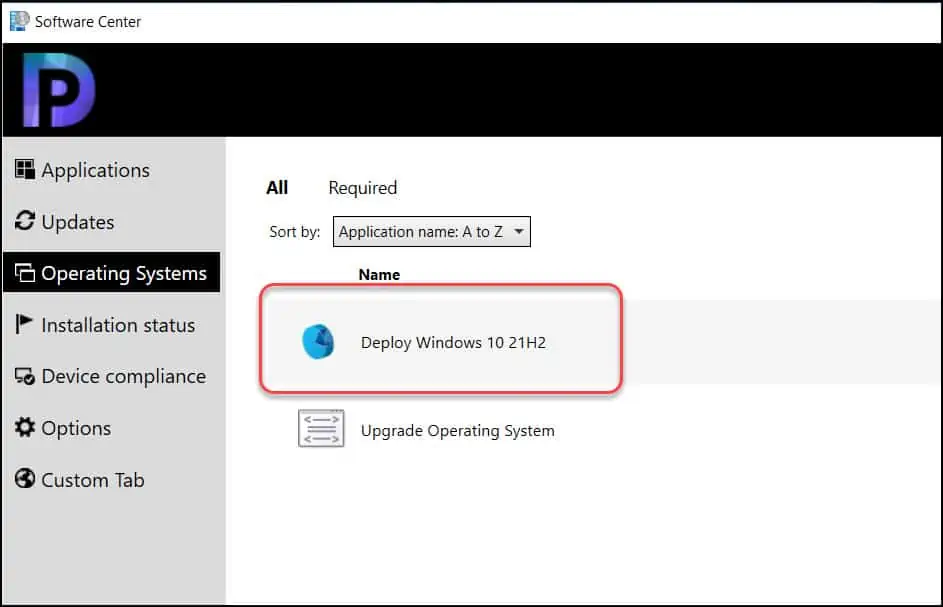Click the Software Center window title
The height and width of the screenshot is (607, 943).
pos(88,22)
